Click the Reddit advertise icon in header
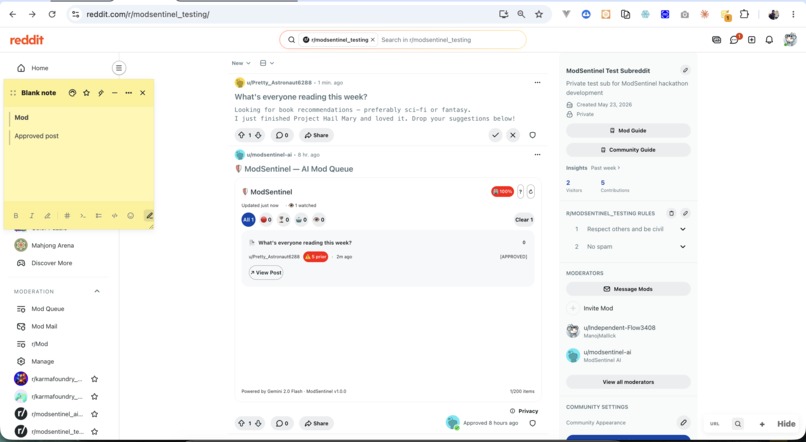806x442 pixels. point(717,40)
